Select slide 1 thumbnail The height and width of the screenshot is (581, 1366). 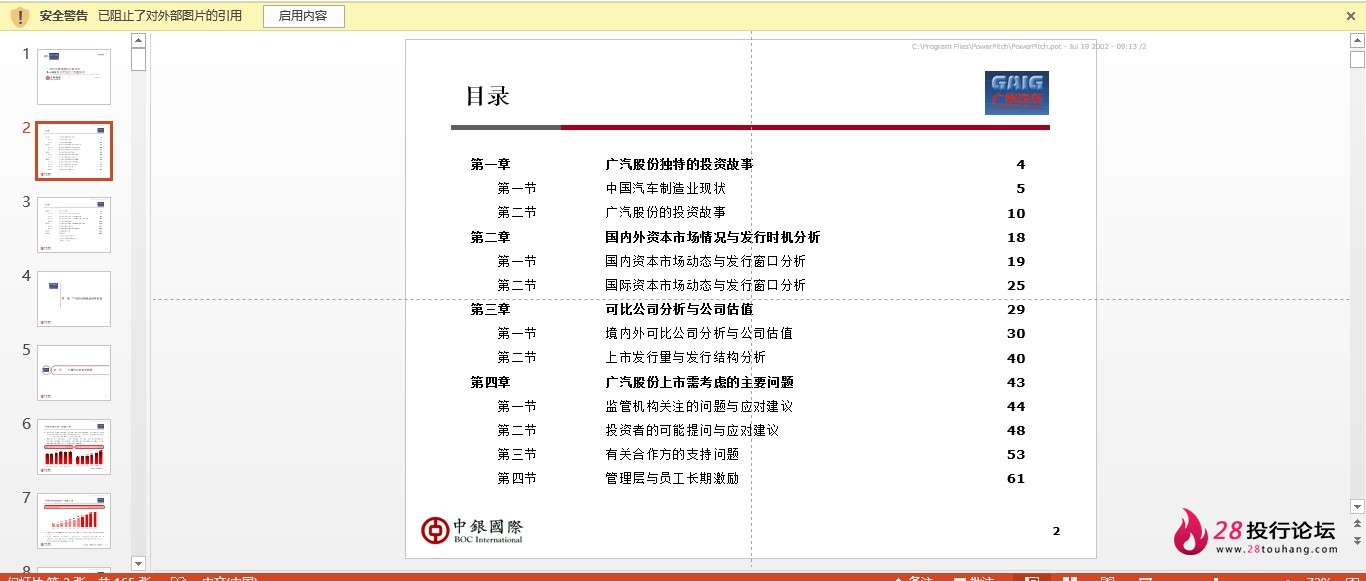74,77
